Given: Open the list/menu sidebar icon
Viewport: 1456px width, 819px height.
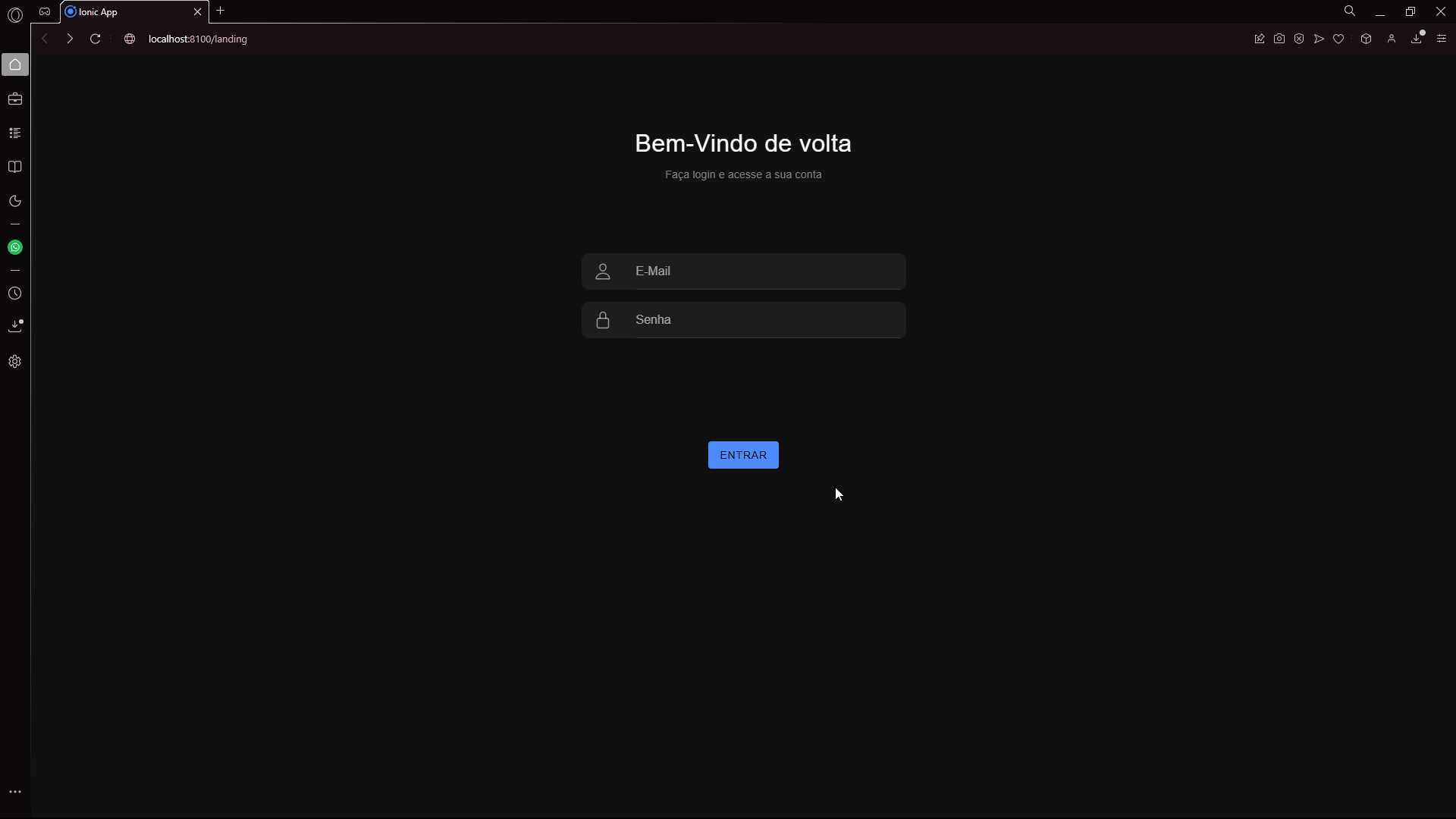Looking at the screenshot, I should tap(15, 132).
